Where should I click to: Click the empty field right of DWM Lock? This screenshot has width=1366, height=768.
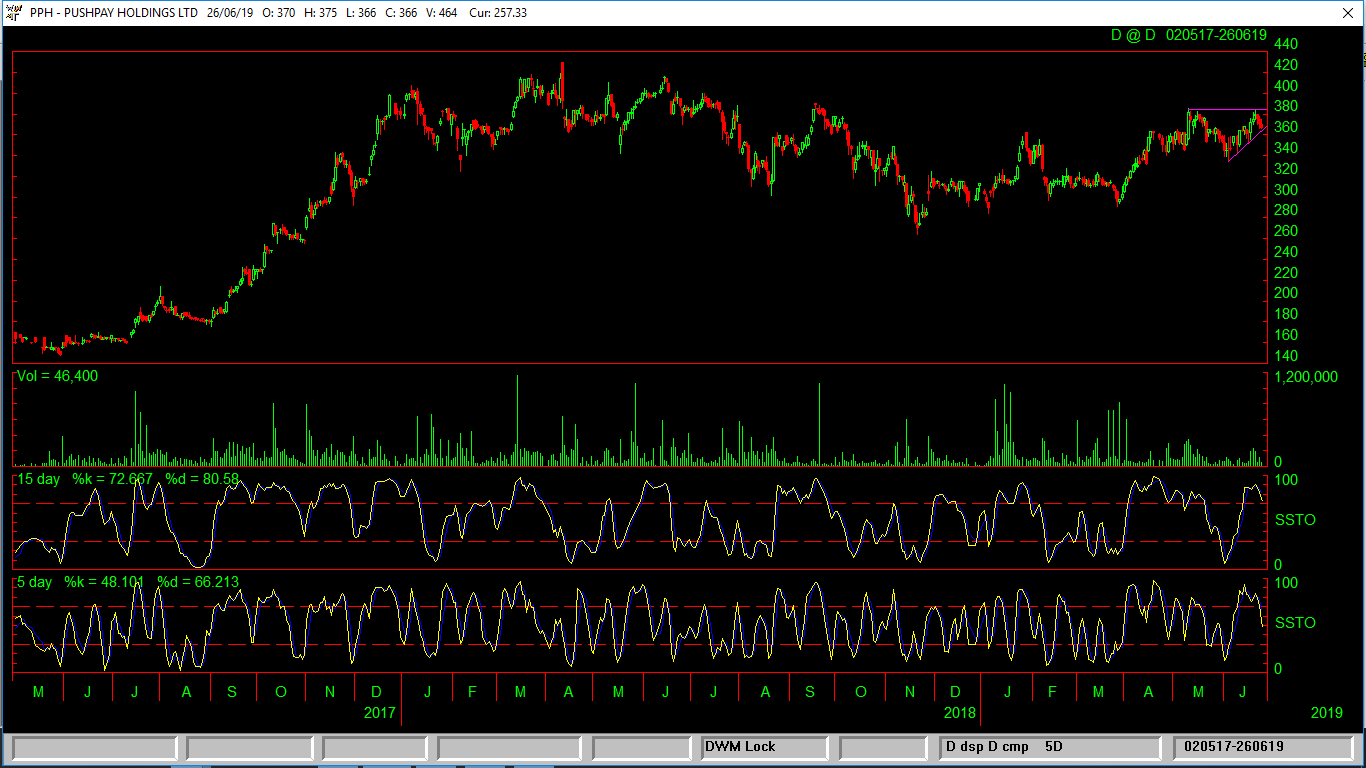click(884, 747)
